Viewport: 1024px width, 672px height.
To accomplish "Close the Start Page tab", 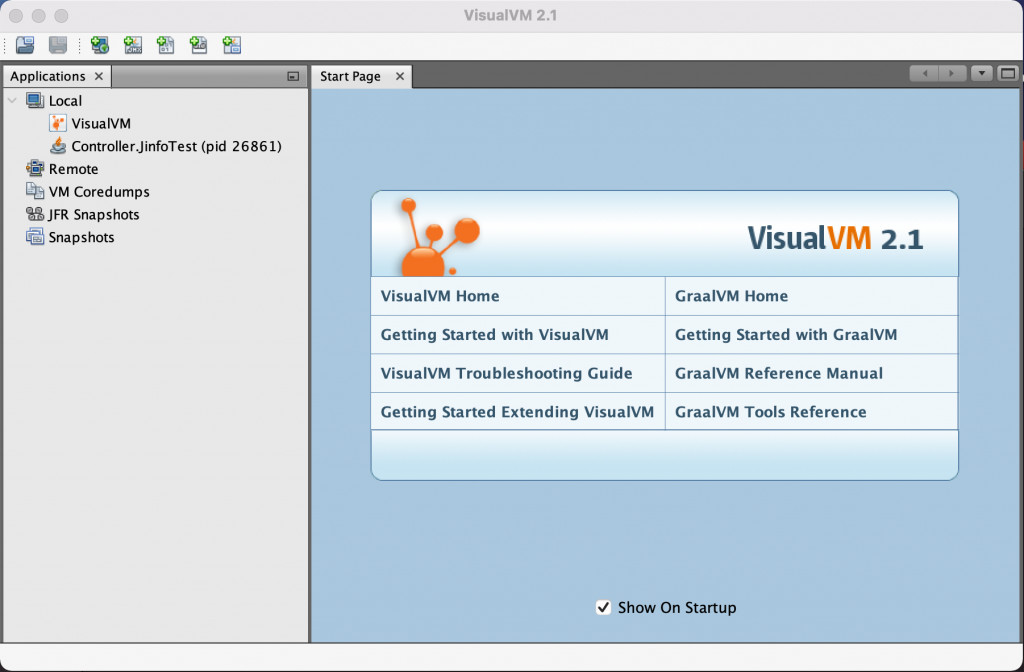I will (x=400, y=76).
